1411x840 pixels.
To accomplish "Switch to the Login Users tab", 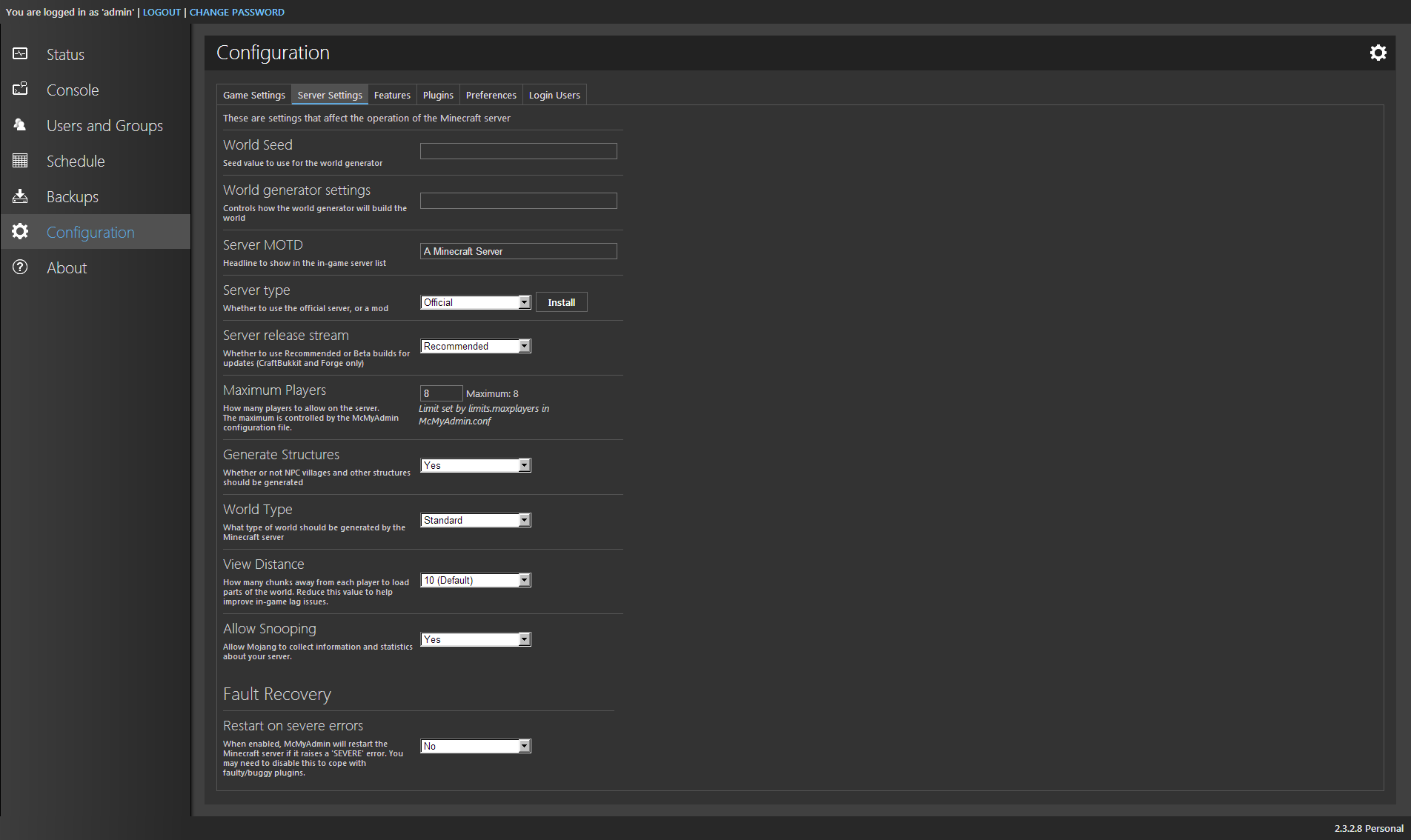I will pyautogui.click(x=554, y=95).
